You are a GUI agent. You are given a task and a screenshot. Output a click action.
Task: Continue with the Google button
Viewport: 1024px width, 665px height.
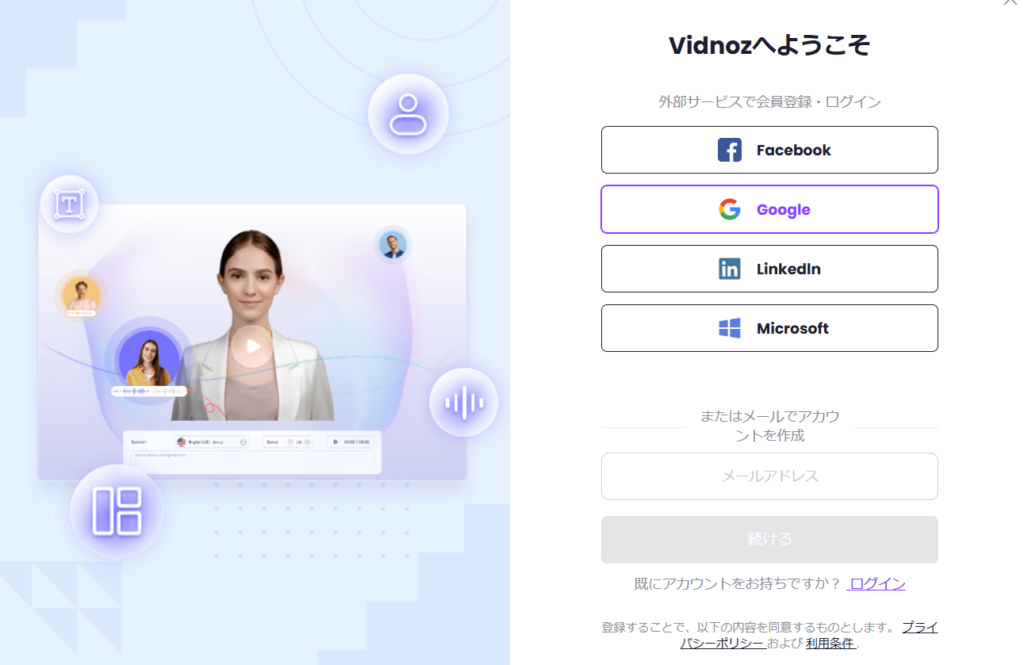(x=769, y=210)
